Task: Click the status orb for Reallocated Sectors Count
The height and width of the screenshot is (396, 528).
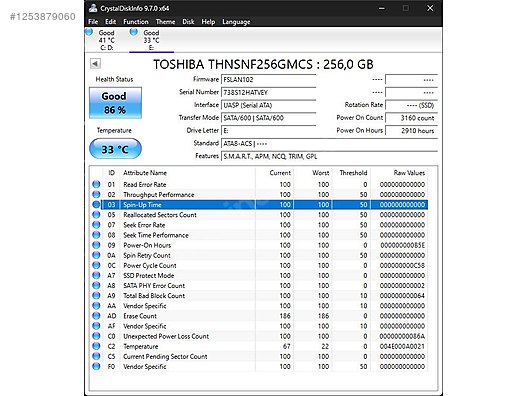Action: (96, 214)
